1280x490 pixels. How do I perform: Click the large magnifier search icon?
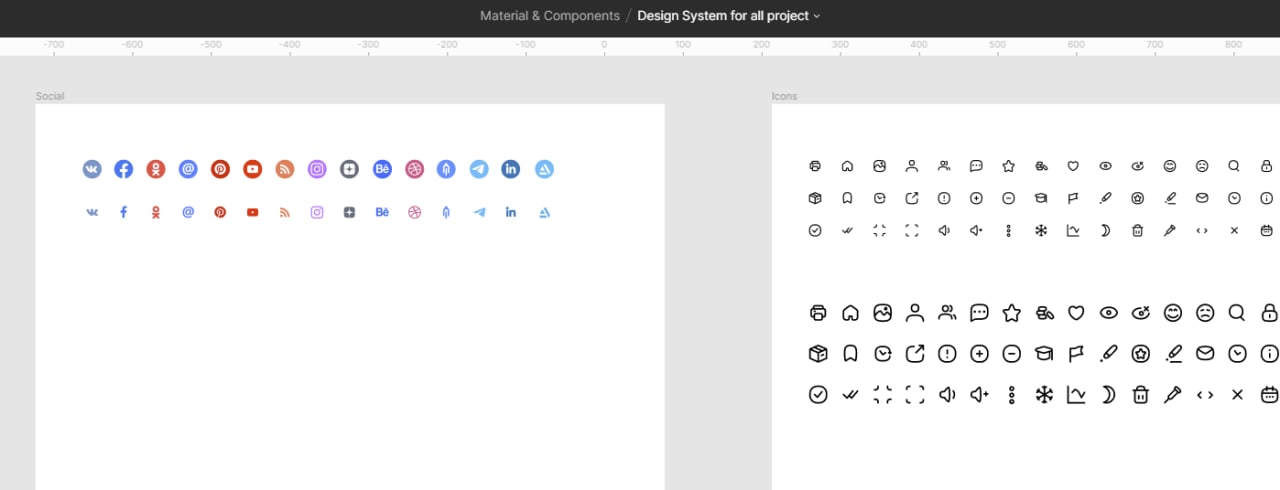(1237, 313)
